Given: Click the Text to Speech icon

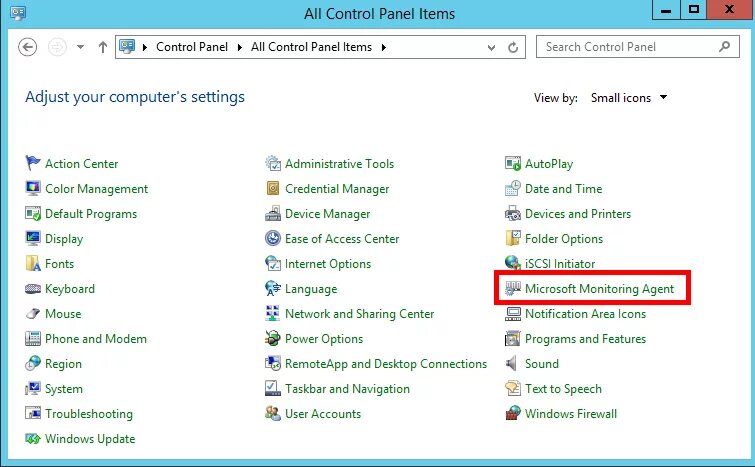Looking at the screenshot, I should [513, 389].
